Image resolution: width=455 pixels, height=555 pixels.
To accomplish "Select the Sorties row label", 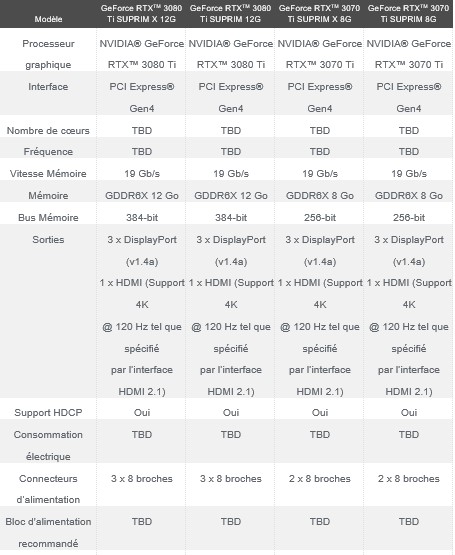I will (48, 240).
